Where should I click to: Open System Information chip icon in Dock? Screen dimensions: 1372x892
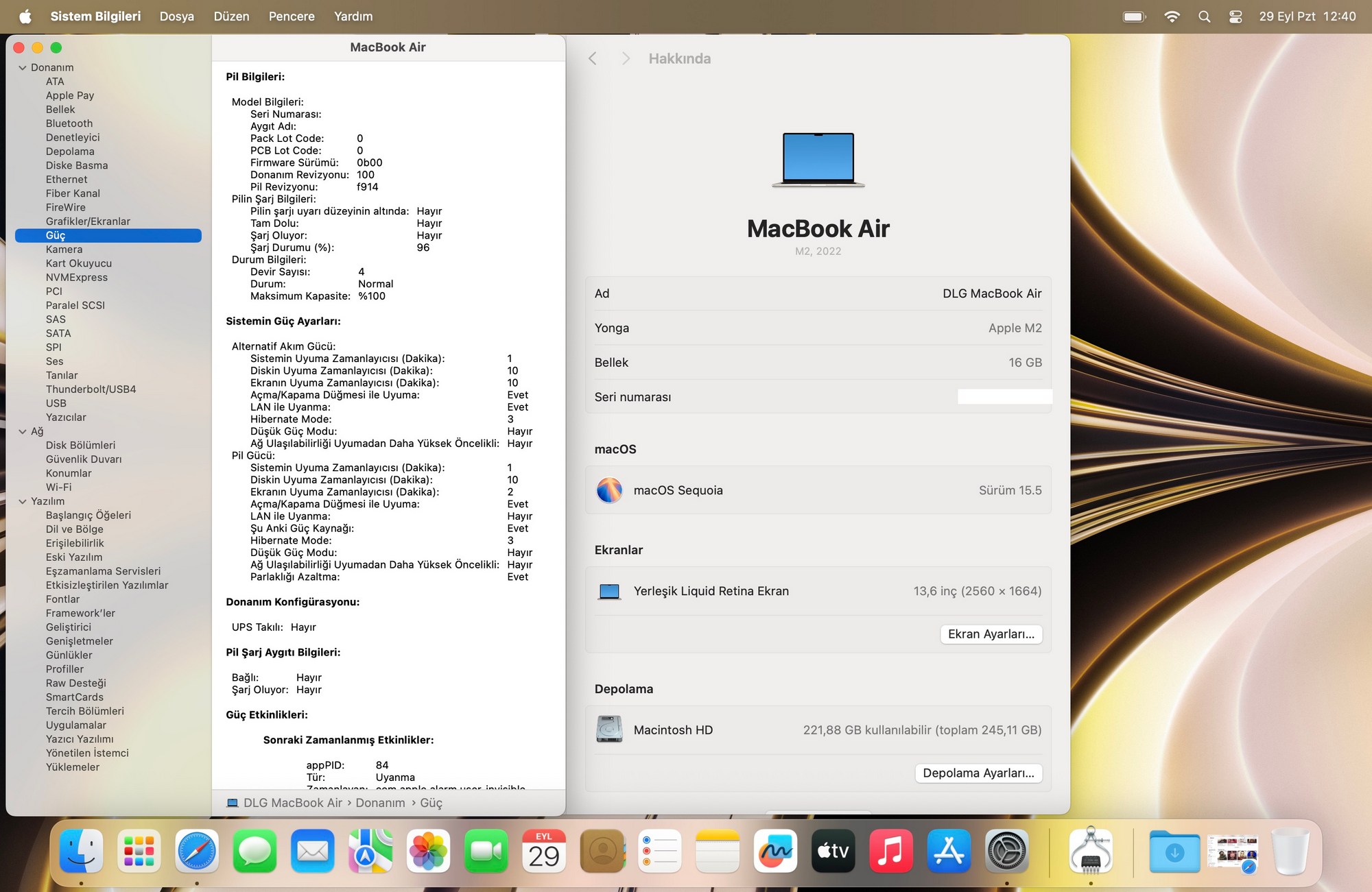pos(1090,852)
